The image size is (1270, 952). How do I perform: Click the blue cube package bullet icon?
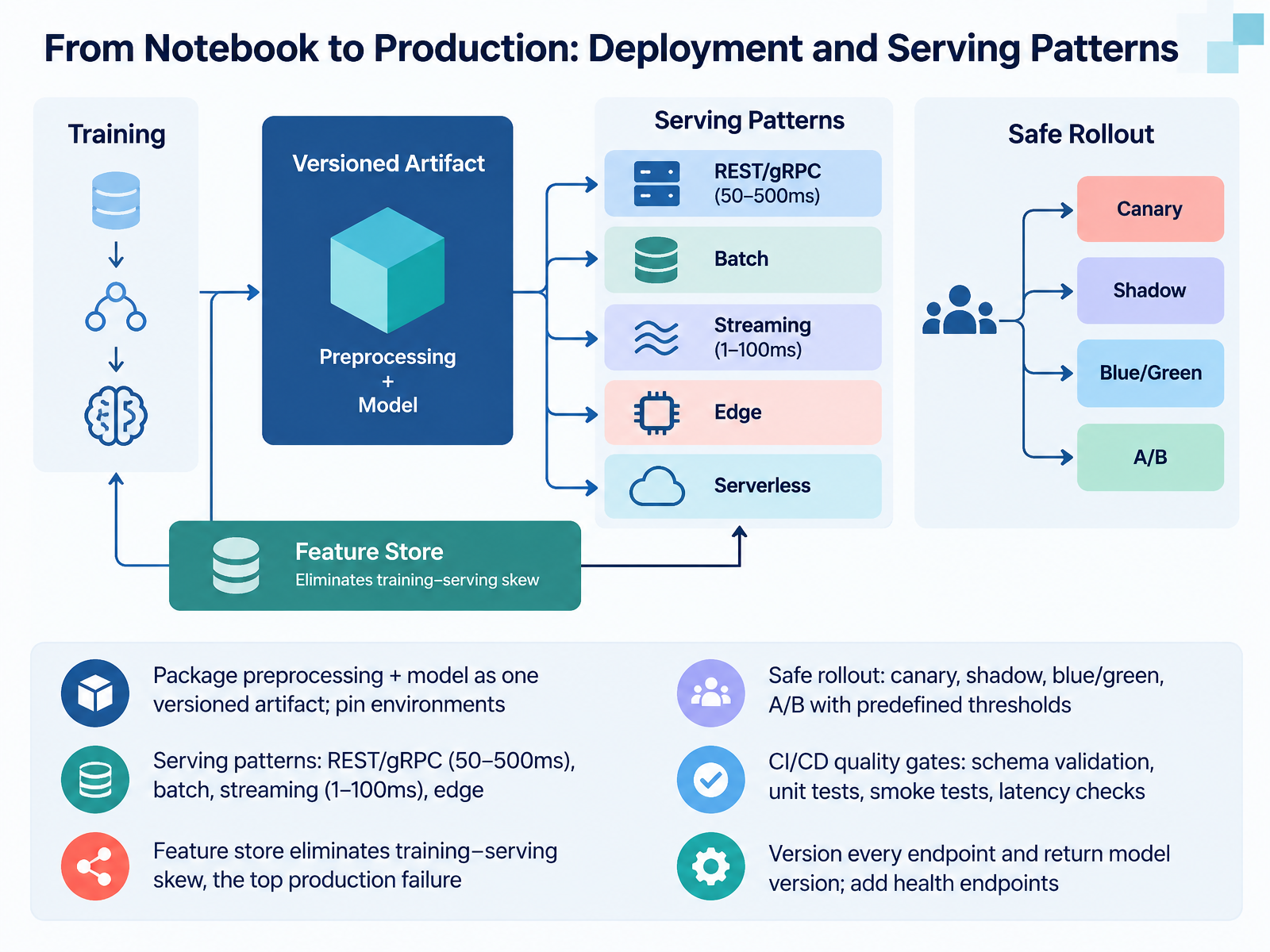[95, 693]
